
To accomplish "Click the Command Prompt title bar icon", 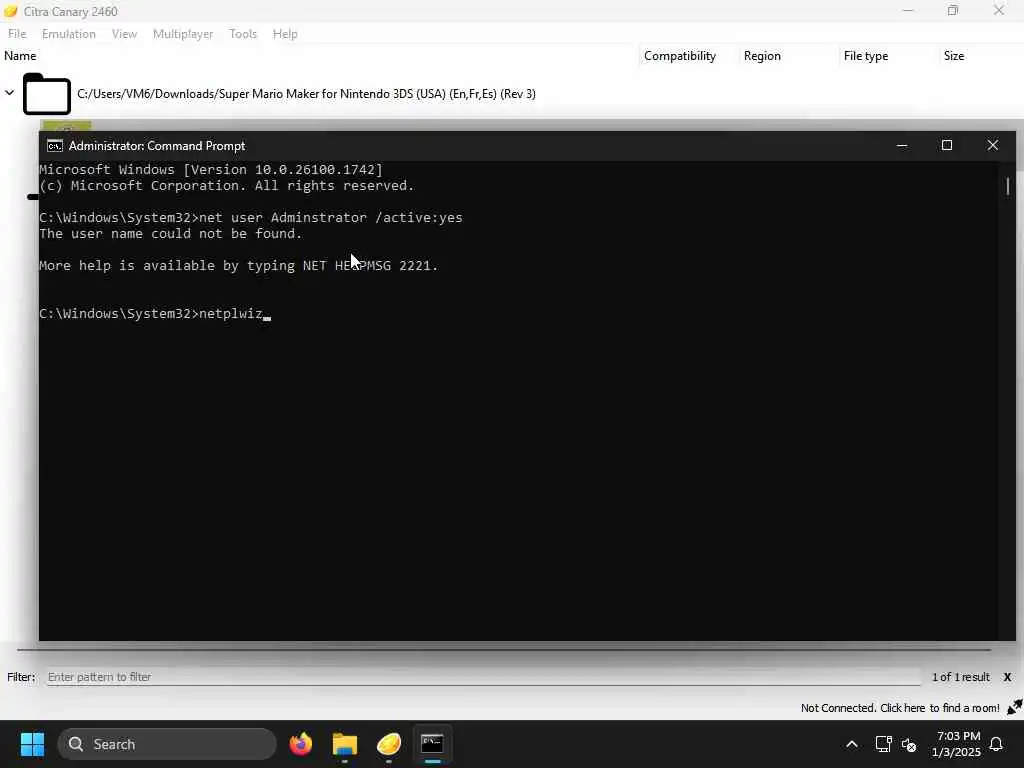I will tap(55, 146).
